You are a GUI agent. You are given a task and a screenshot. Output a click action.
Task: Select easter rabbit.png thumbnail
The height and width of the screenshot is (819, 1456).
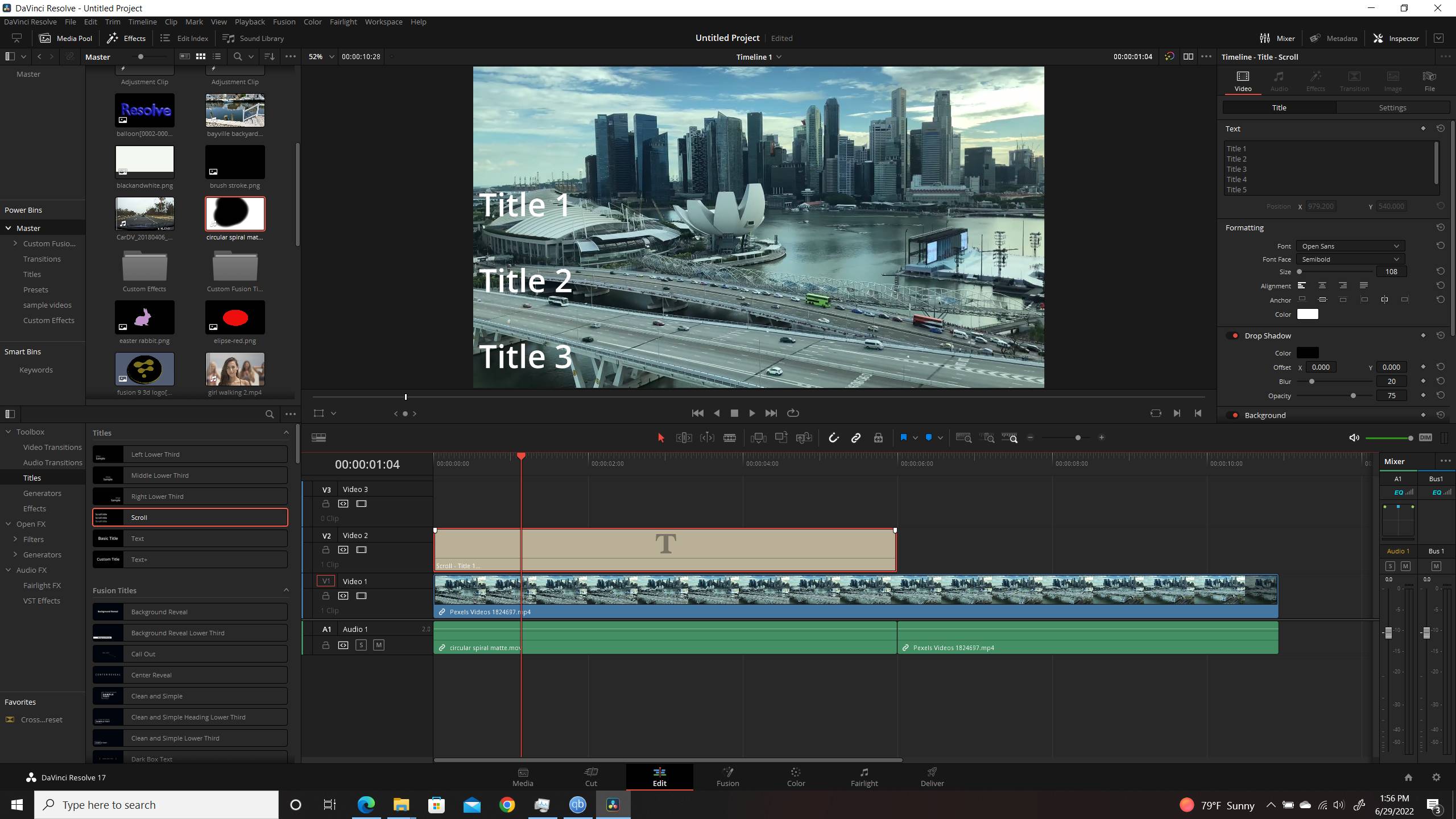pyautogui.click(x=144, y=317)
